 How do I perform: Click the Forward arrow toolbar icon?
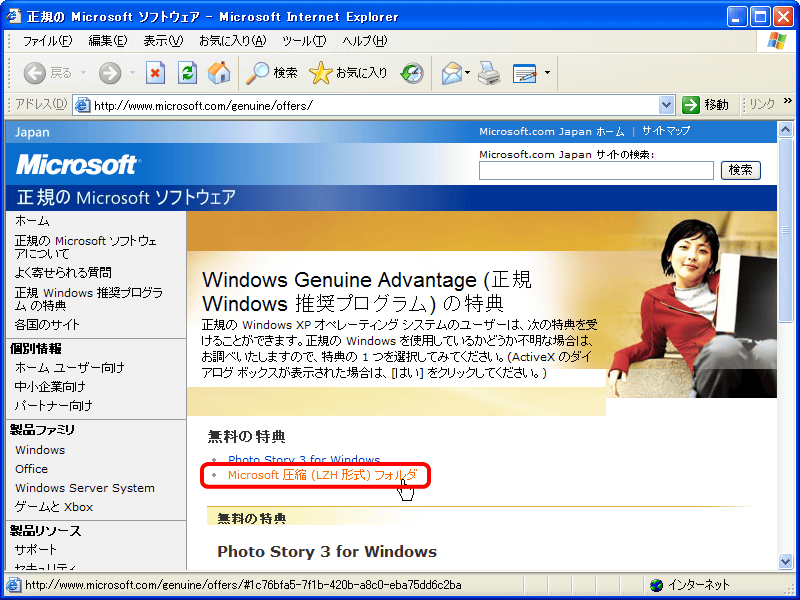tap(110, 73)
